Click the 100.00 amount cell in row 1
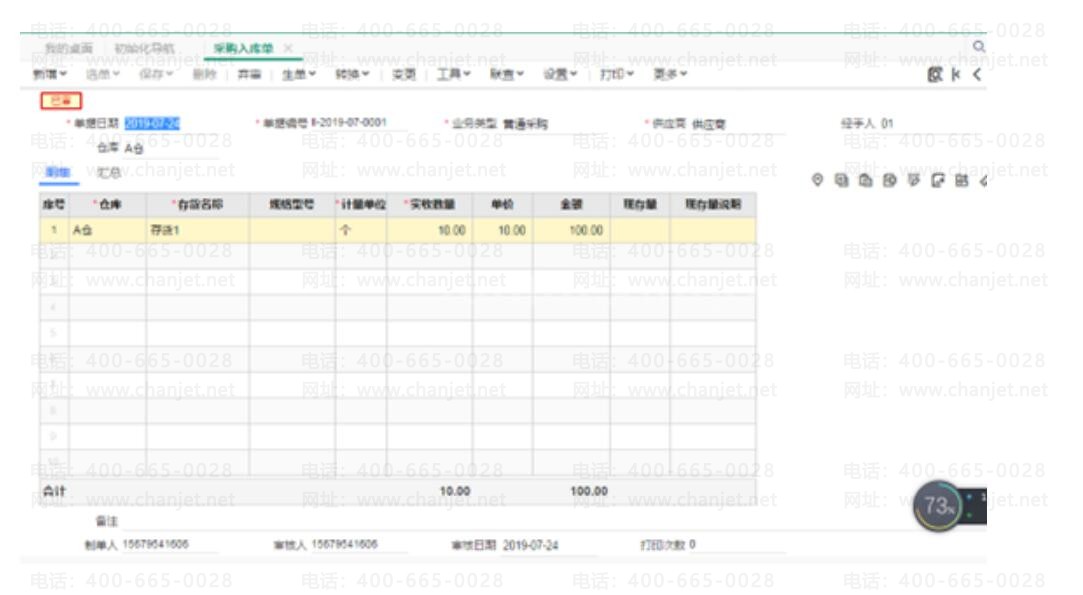Viewport: 1083px width, 595px height. click(571, 230)
